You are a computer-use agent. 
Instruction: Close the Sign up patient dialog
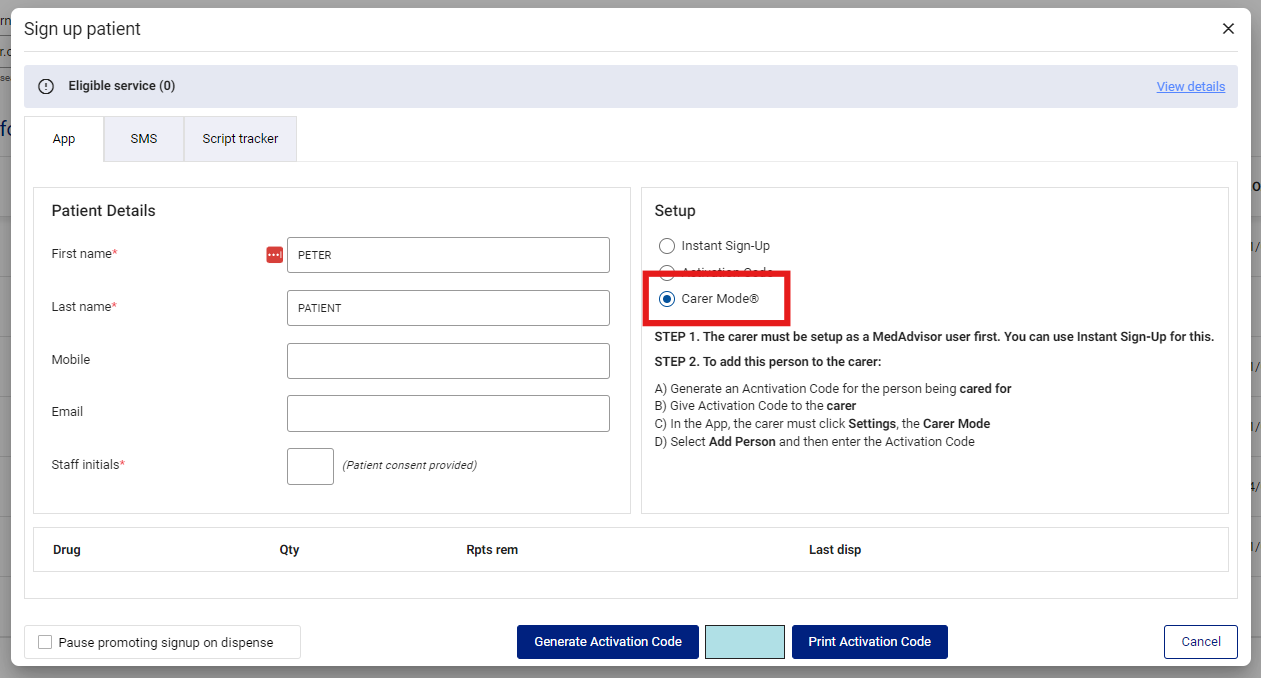(x=1228, y=29)
